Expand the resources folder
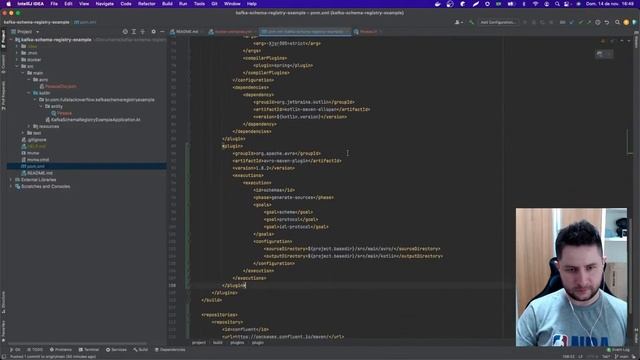The image size is (640, 360). point(29,126)
